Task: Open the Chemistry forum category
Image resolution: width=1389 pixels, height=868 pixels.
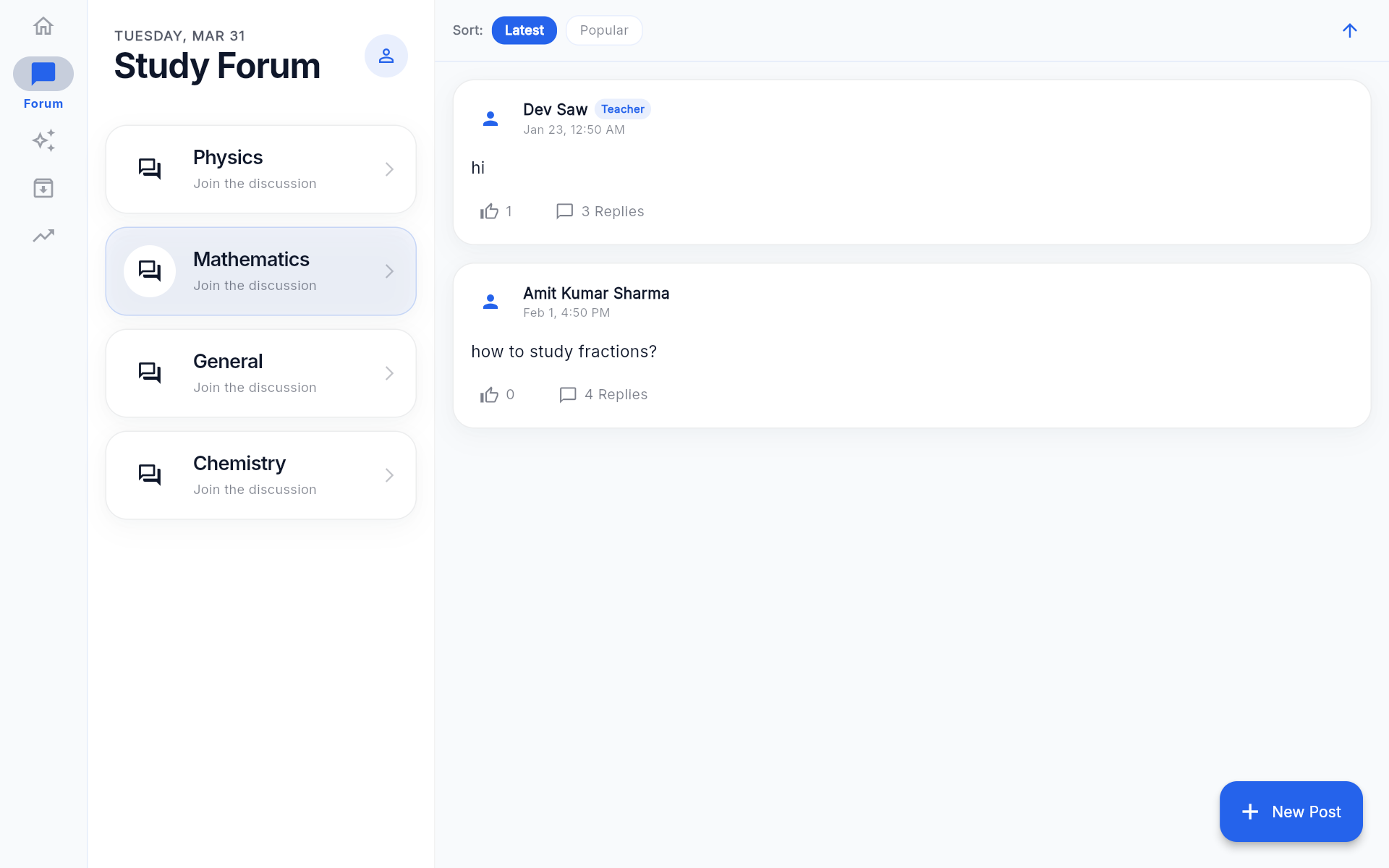Action: pos(261,475)
